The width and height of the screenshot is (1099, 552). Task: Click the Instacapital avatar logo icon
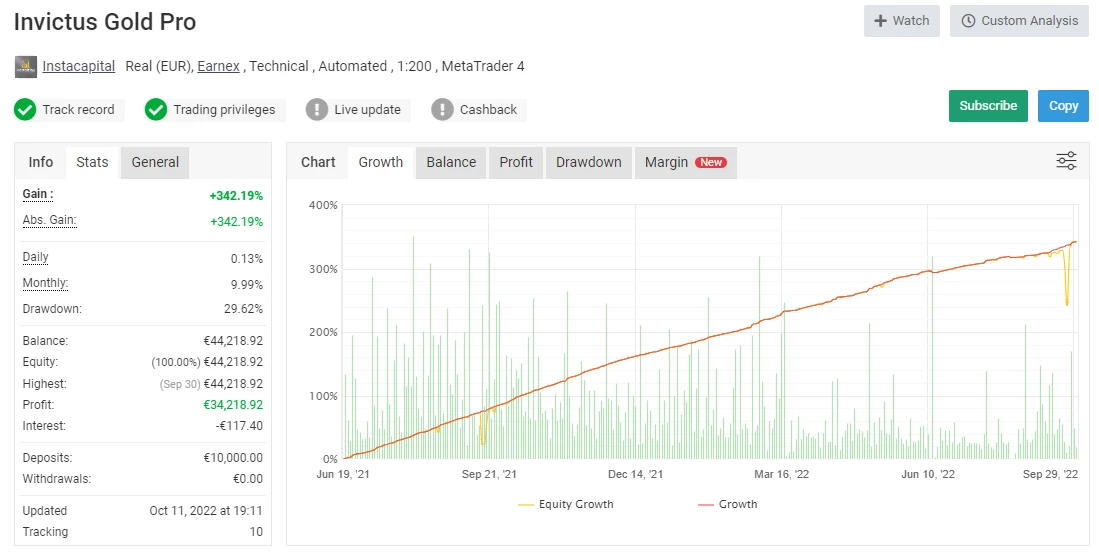(x=26, y=67)
